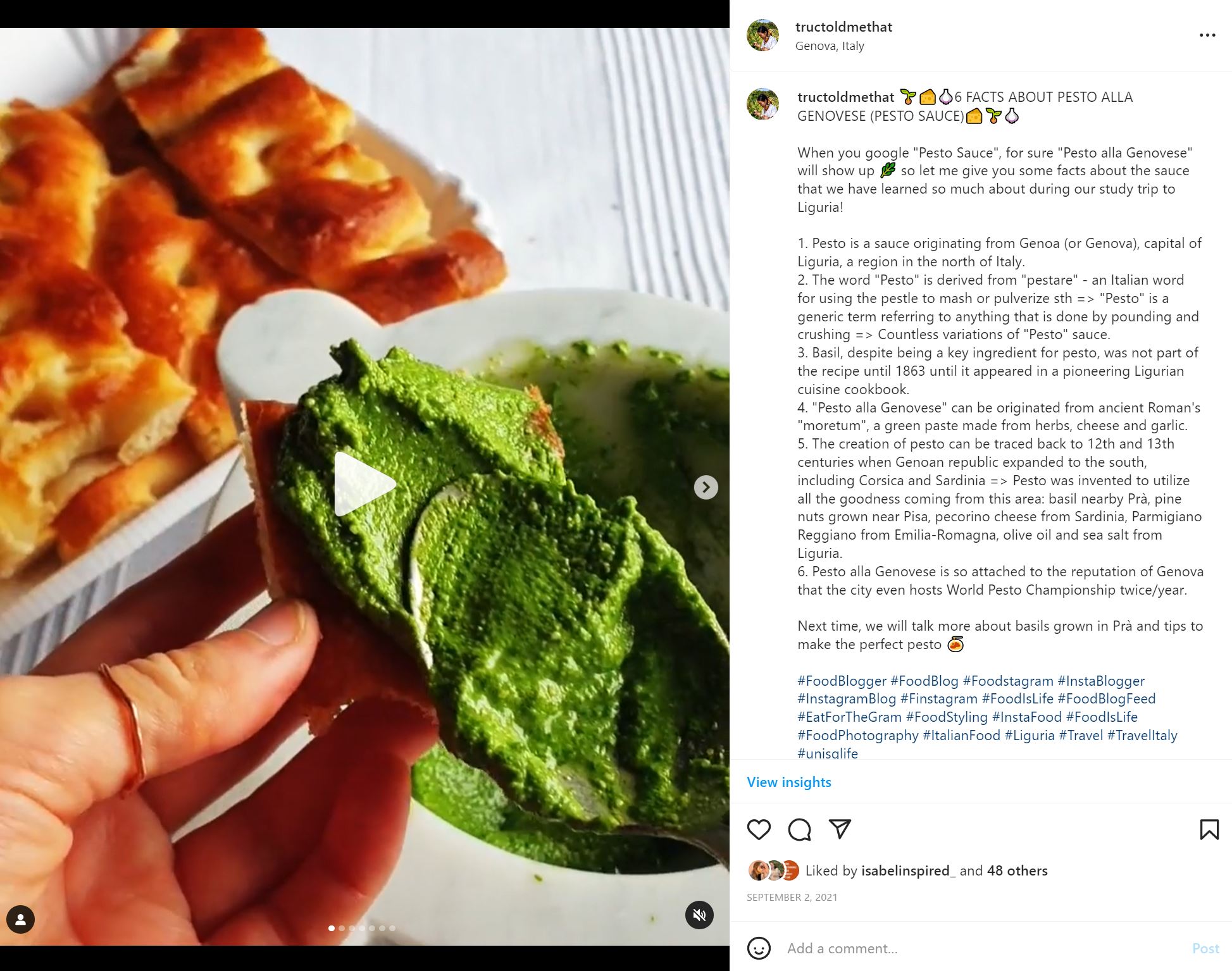The width and height of the screenshot is (1232, 971).
Task: Show tagged people icon on video
Action: 20,919
